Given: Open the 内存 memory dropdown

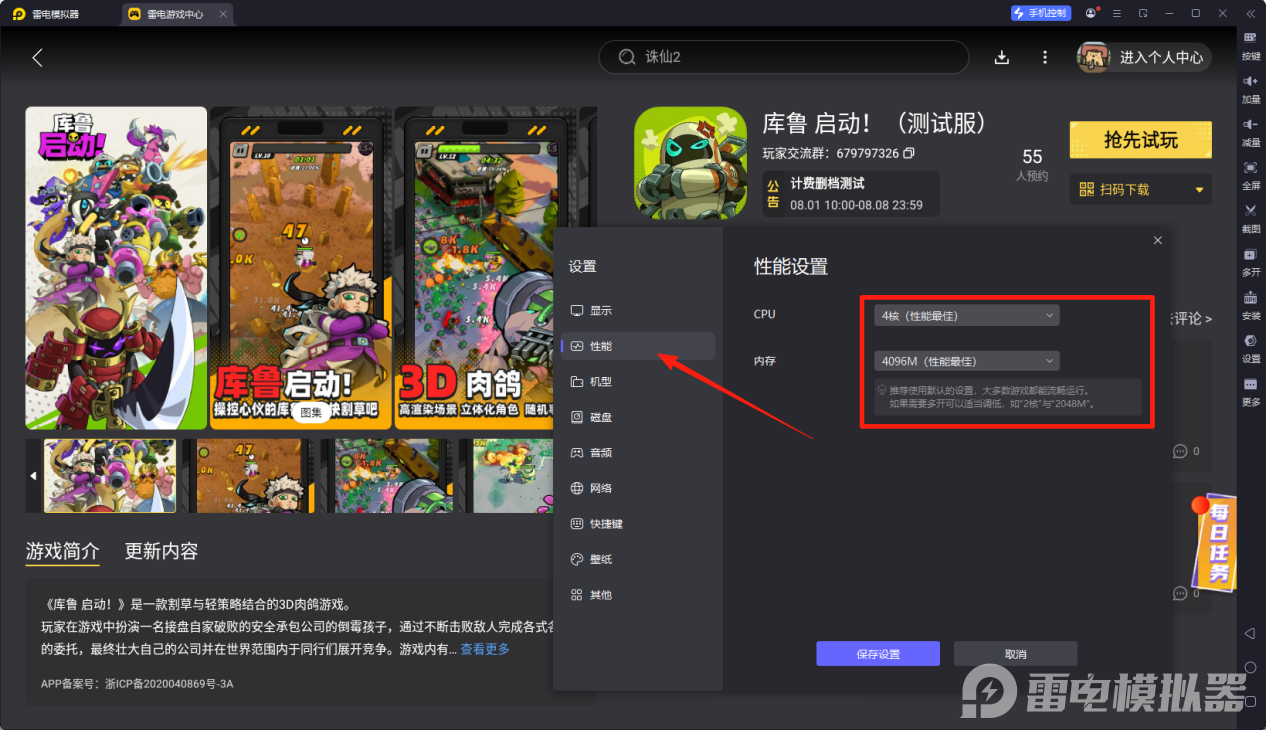Looking at the screenshot, I should pyautogui.click(x=965, y=361).
